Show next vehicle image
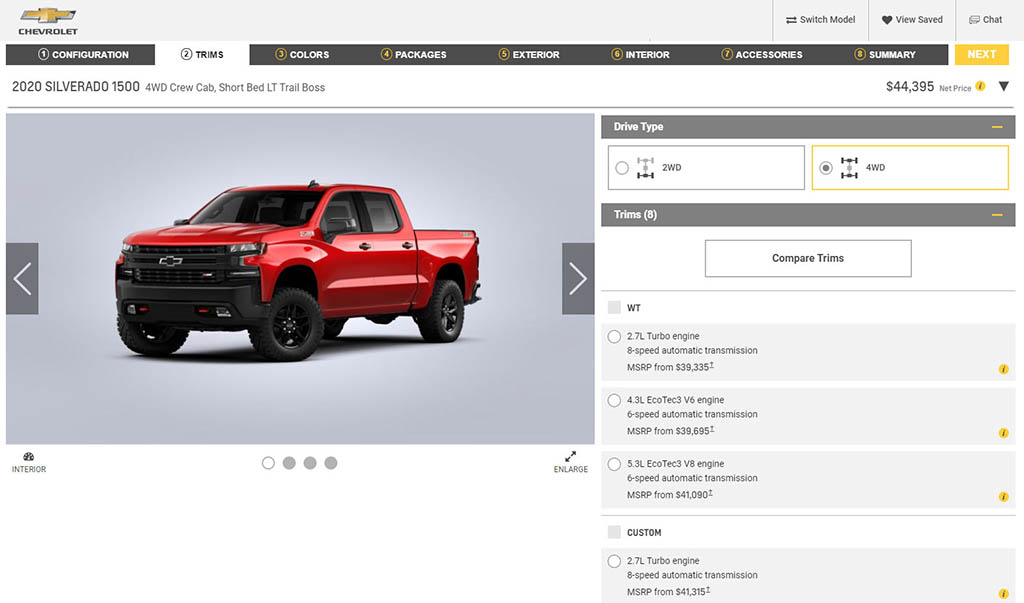This screenshot has height=603, width=1024. (578, 279)
